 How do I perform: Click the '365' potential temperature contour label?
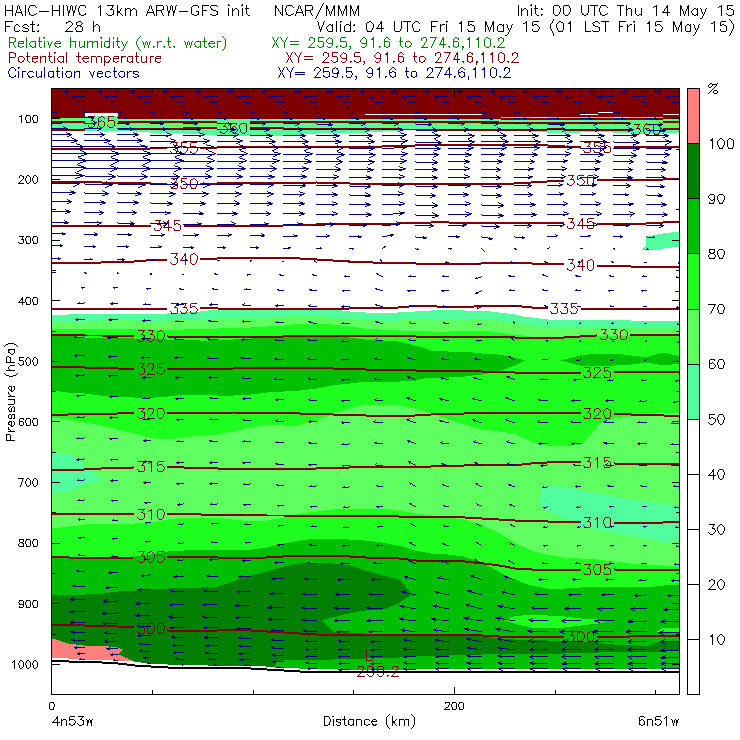(x=101, y=122)
